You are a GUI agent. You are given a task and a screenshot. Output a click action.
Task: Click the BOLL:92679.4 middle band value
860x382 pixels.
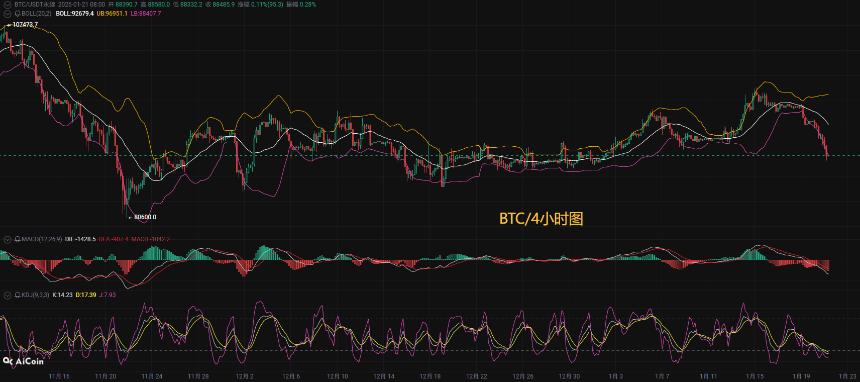75,13
